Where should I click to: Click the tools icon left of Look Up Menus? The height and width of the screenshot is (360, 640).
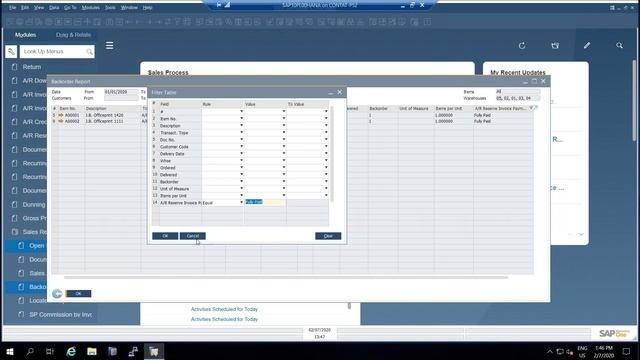click(11, 51)
